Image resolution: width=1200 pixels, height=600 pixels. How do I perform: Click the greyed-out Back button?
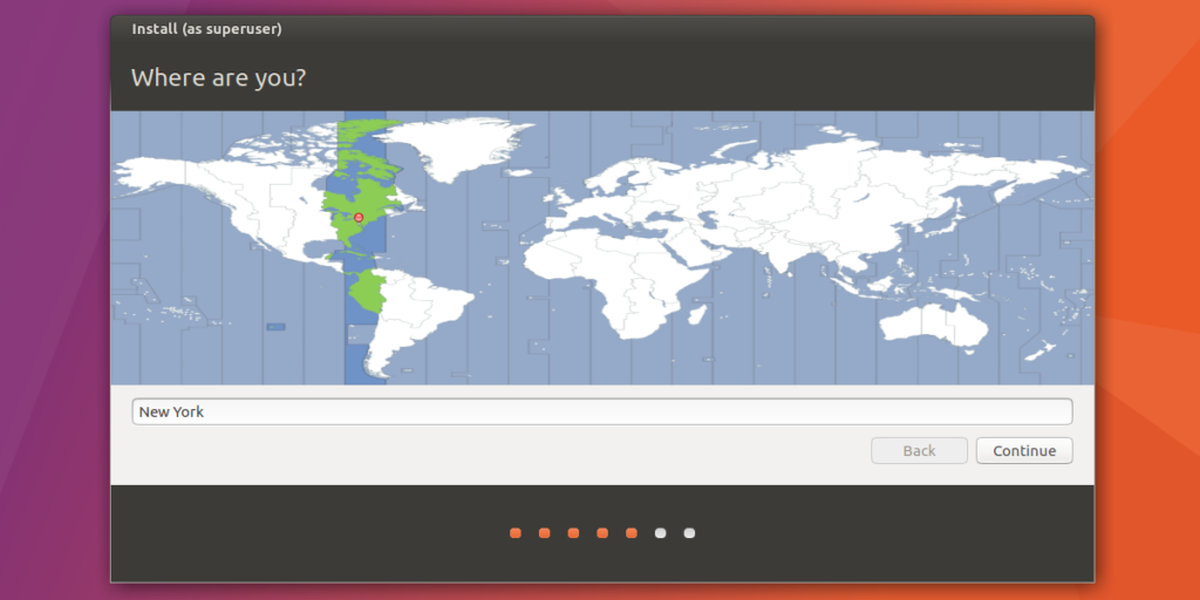(x=919, y=451)
